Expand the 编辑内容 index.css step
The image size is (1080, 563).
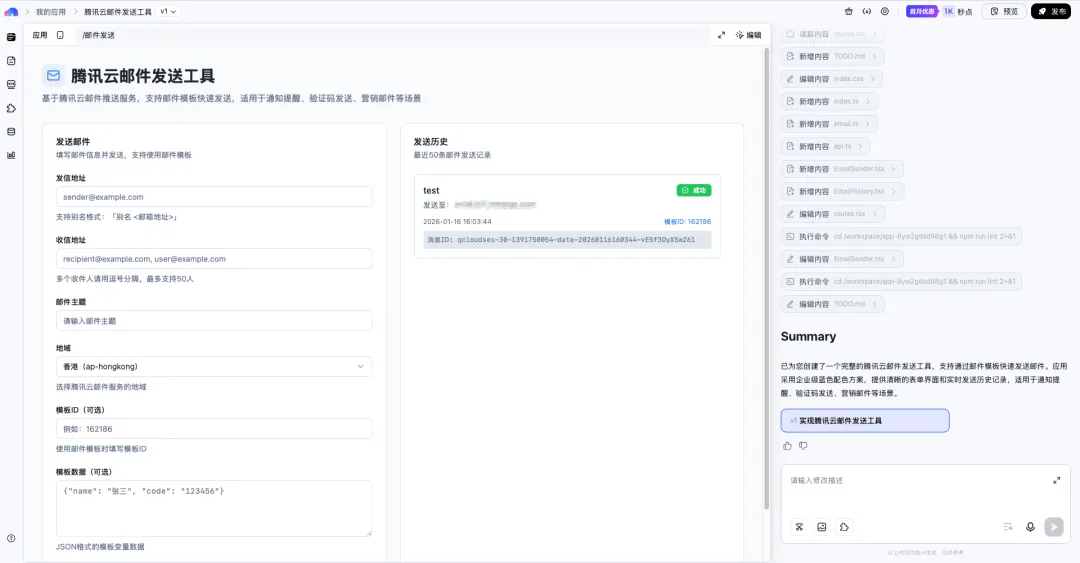click(x=831, y=79)
